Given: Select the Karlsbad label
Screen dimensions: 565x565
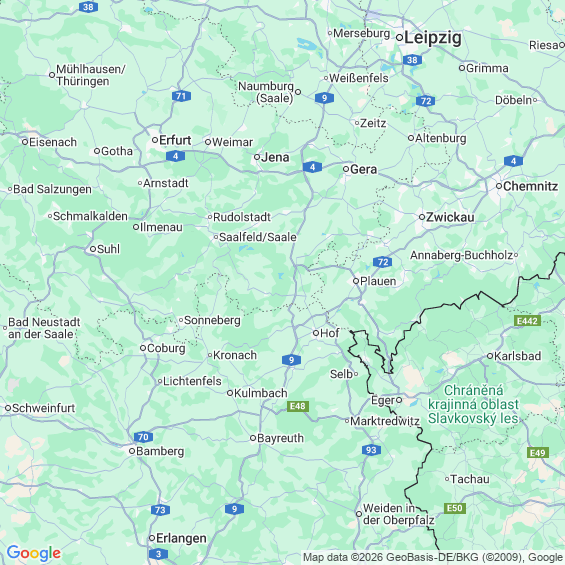Looking at the screenshot, I should tap(517, 356).
